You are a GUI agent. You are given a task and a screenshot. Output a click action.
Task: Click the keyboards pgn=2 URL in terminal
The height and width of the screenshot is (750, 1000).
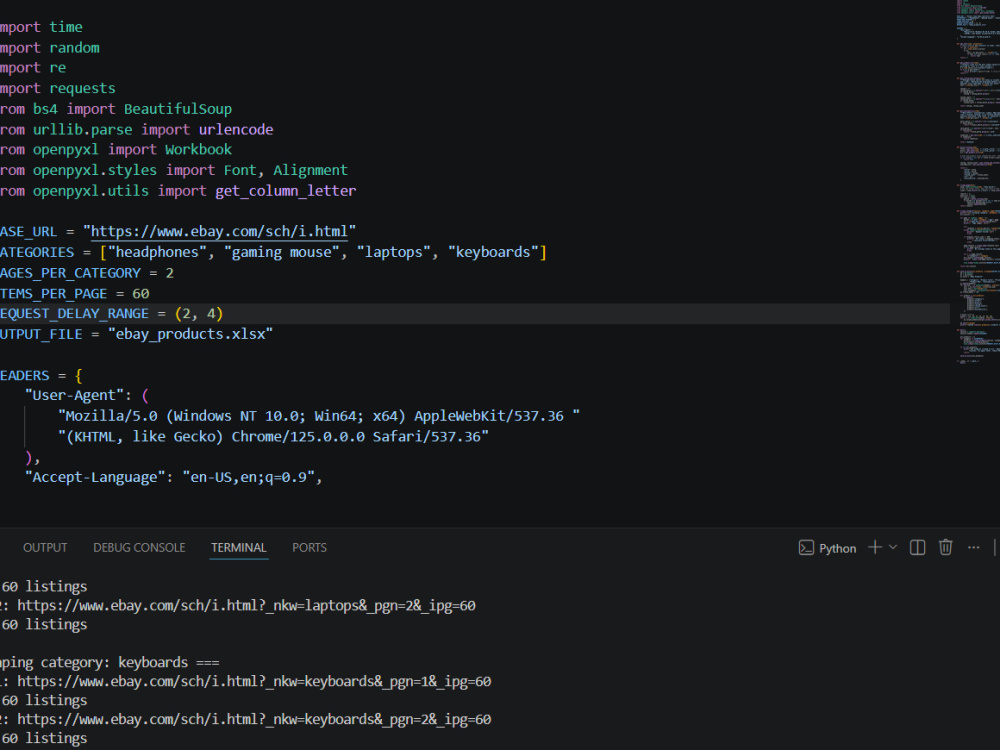click(254, 719)
